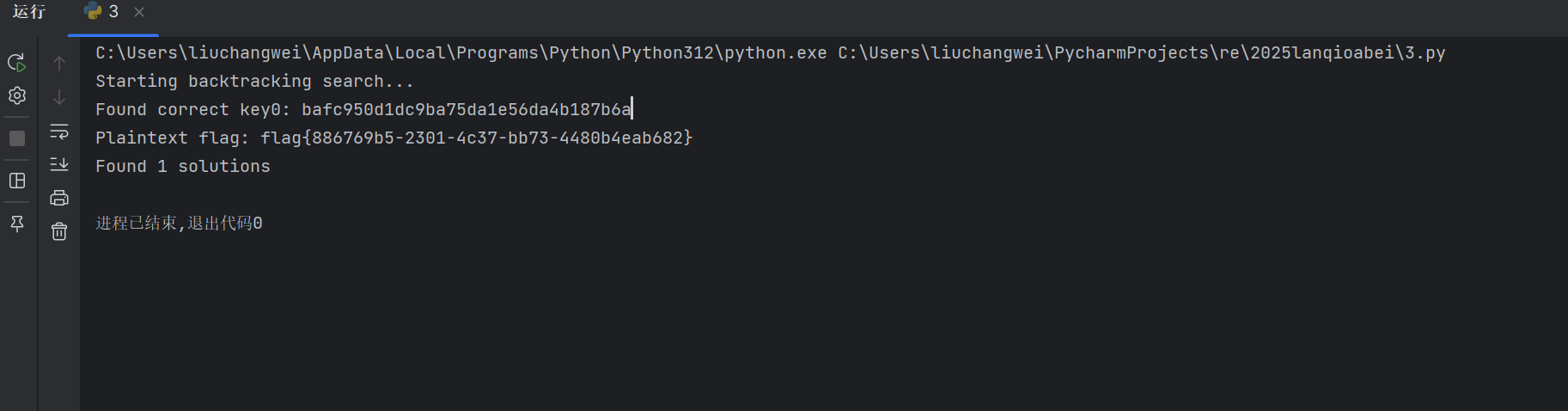Viewport: 1568px width, 411px height.
Task: Click the print output icon
Action: pyautogui.click(x=59, y=198)
